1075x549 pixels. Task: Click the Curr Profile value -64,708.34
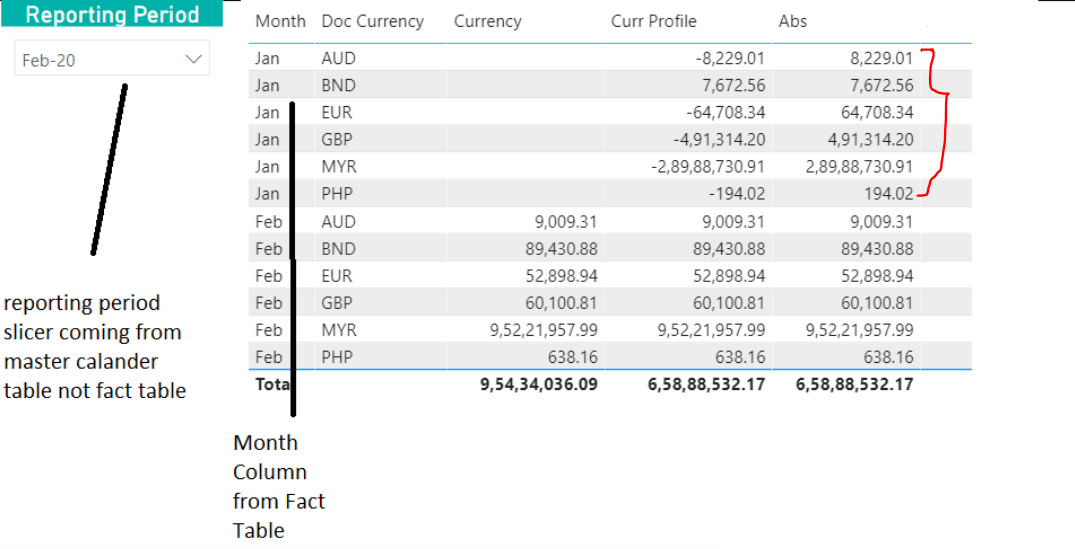[x=725, y=112]
